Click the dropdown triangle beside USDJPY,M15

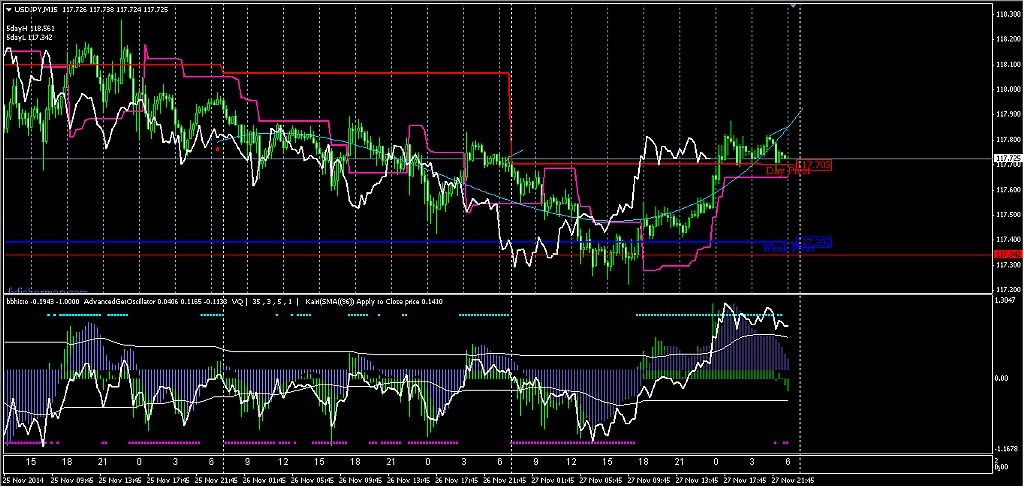pyautogui.click(x=7, y=9)
